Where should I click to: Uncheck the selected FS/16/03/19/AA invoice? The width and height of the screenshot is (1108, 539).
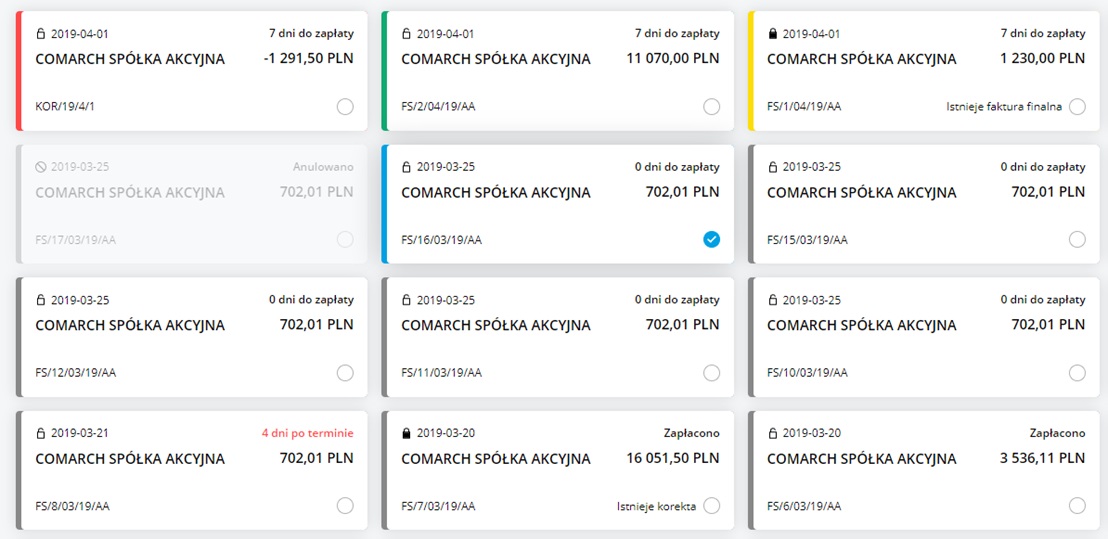pos(711,239)
